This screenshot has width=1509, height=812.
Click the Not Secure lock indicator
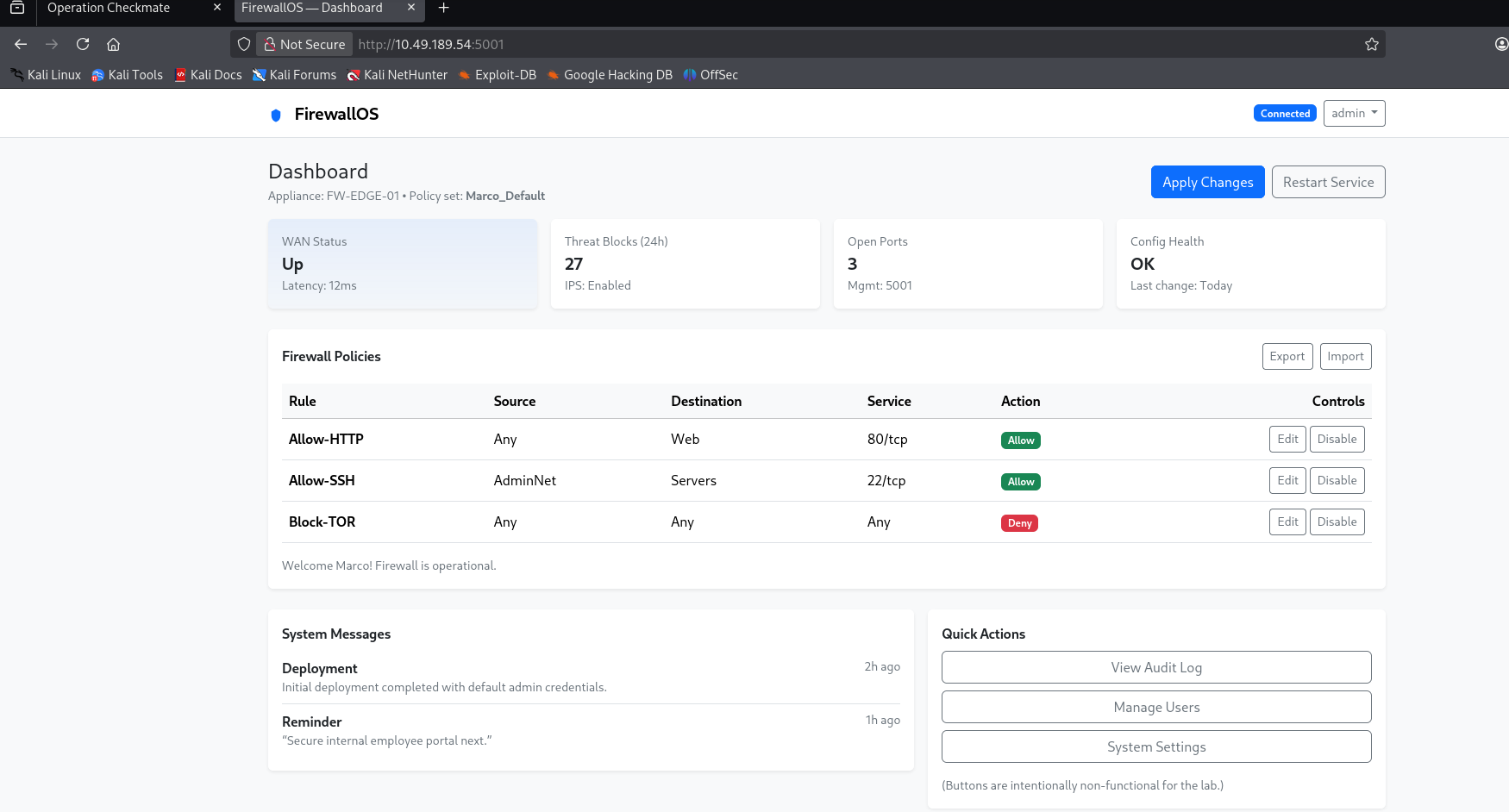(304, 44)
